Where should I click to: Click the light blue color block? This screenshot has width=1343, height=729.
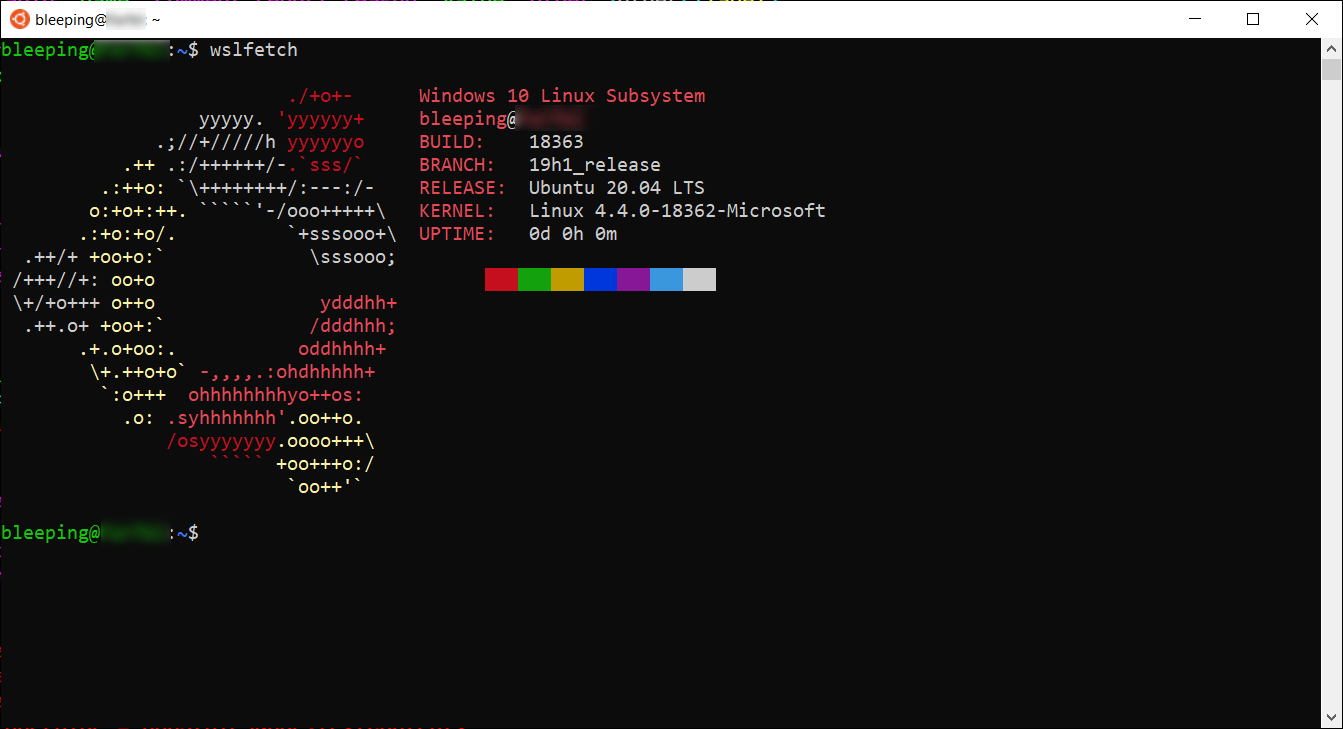click(x=666, y=279)
